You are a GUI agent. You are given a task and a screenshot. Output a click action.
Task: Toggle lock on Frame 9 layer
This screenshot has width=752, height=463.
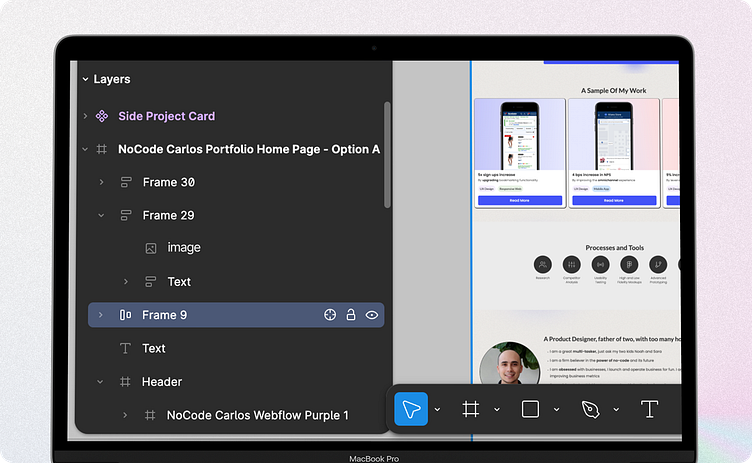tap(351, 315)
